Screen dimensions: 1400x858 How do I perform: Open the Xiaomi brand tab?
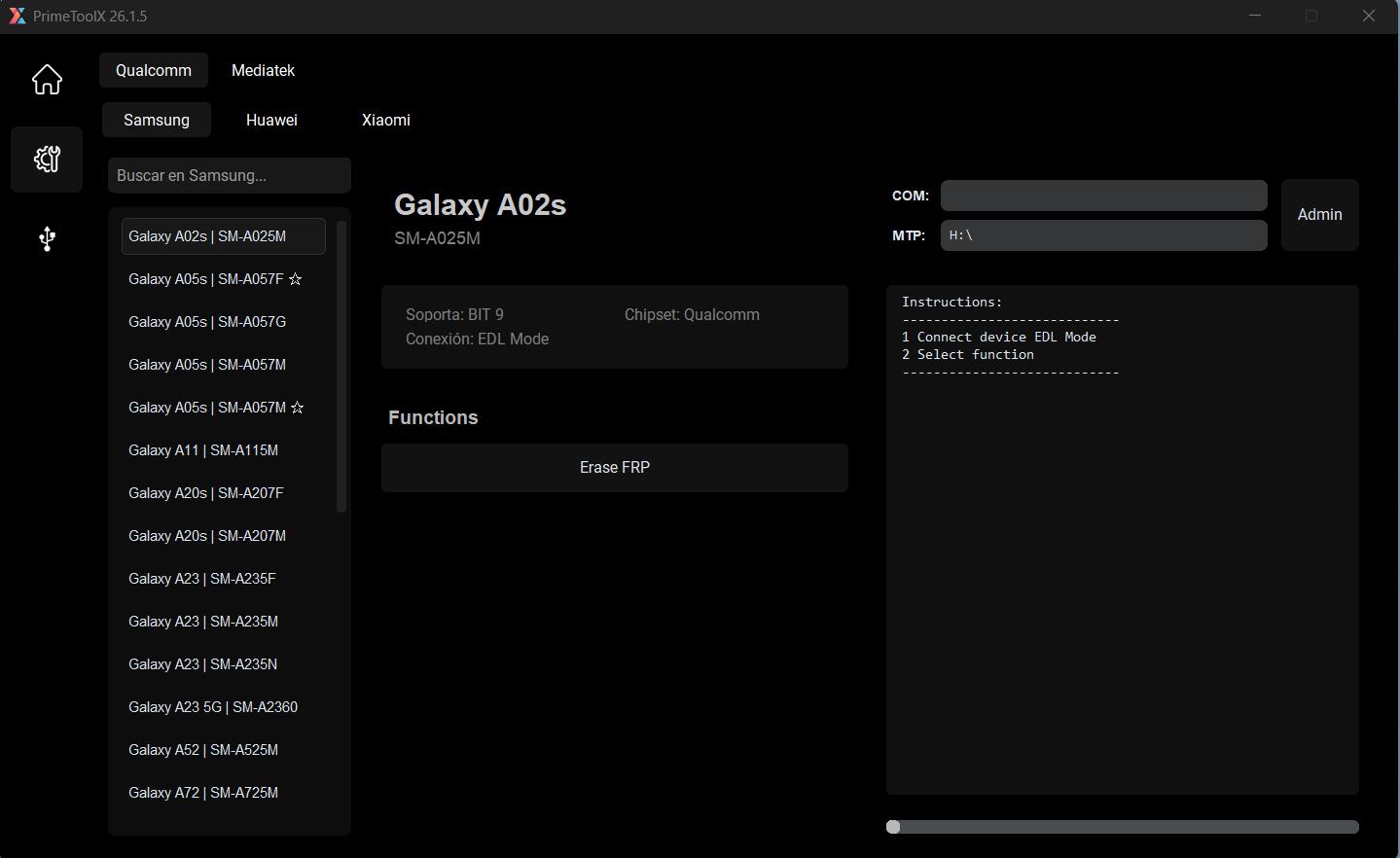[x=385, y=121]
